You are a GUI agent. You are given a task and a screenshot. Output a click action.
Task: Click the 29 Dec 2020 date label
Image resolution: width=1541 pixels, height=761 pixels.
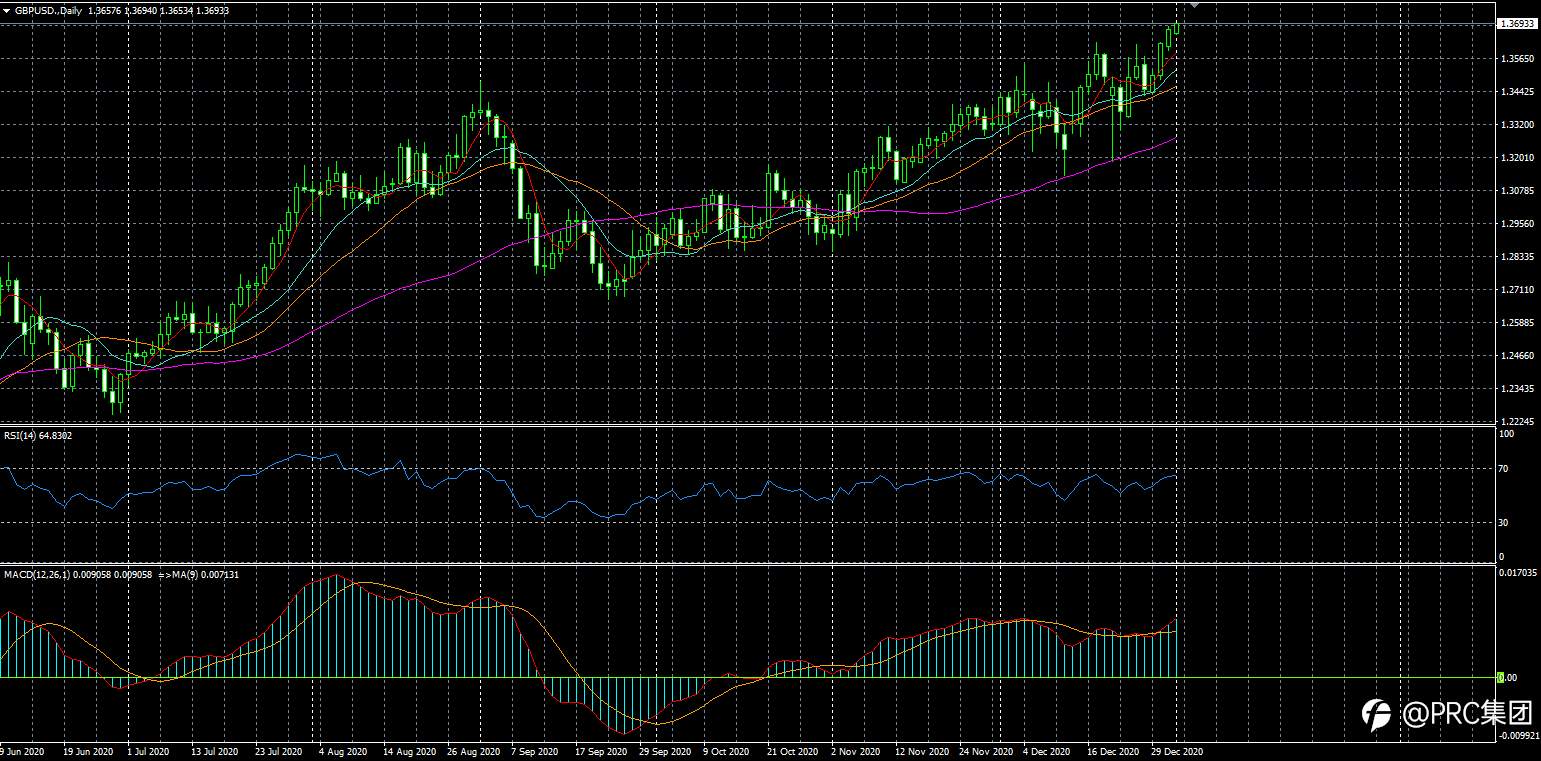point(1176,751)
